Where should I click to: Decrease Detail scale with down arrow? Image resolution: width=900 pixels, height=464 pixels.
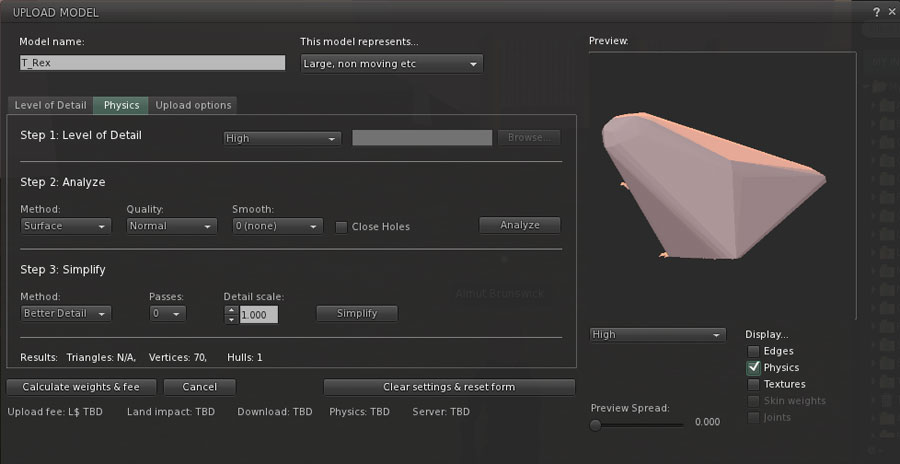232,319
